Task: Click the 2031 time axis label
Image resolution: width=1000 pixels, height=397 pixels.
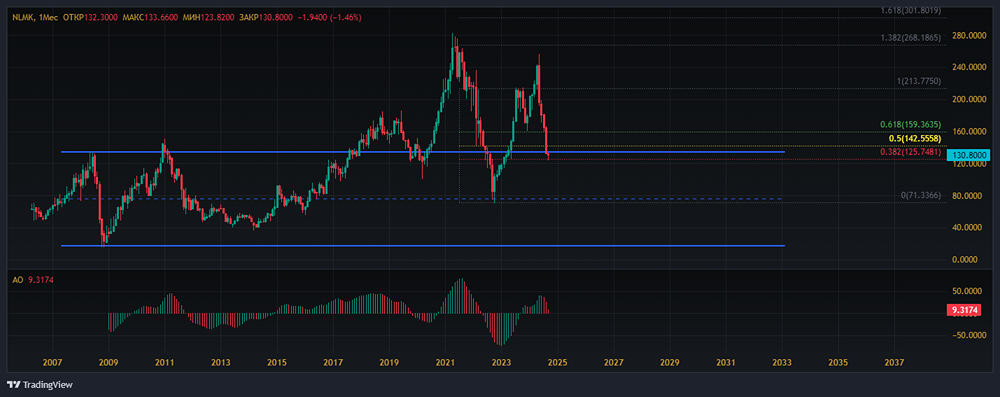Action: pyautogui.click(x=725, y=362)
